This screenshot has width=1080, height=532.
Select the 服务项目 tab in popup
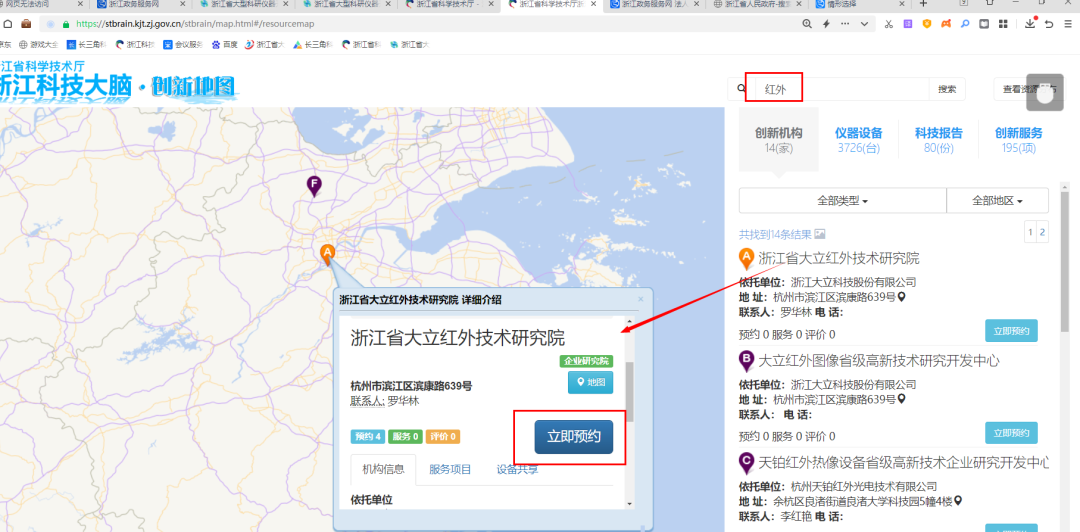tap(450, 470)
